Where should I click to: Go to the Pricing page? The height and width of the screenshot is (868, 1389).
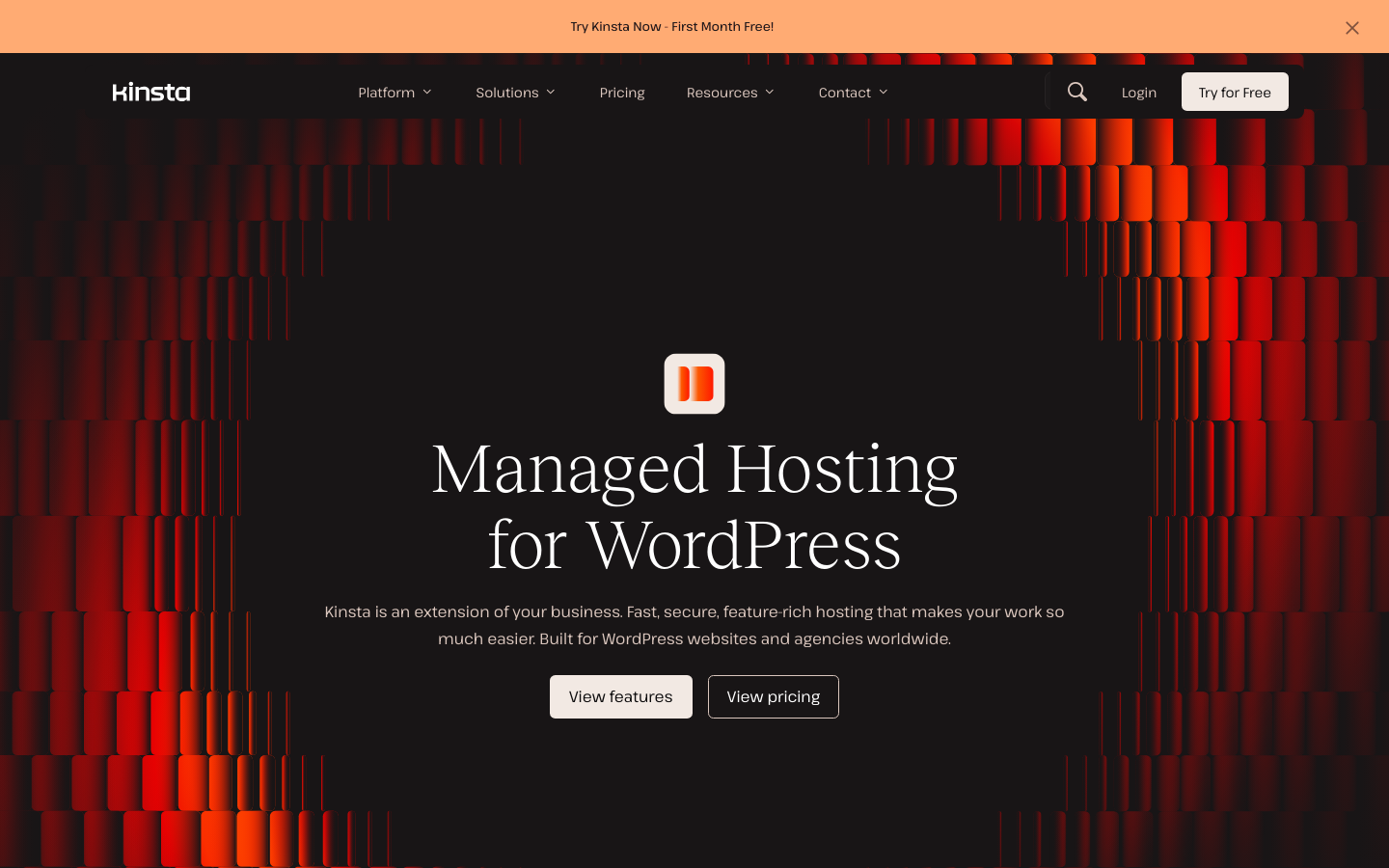[622, 93]
